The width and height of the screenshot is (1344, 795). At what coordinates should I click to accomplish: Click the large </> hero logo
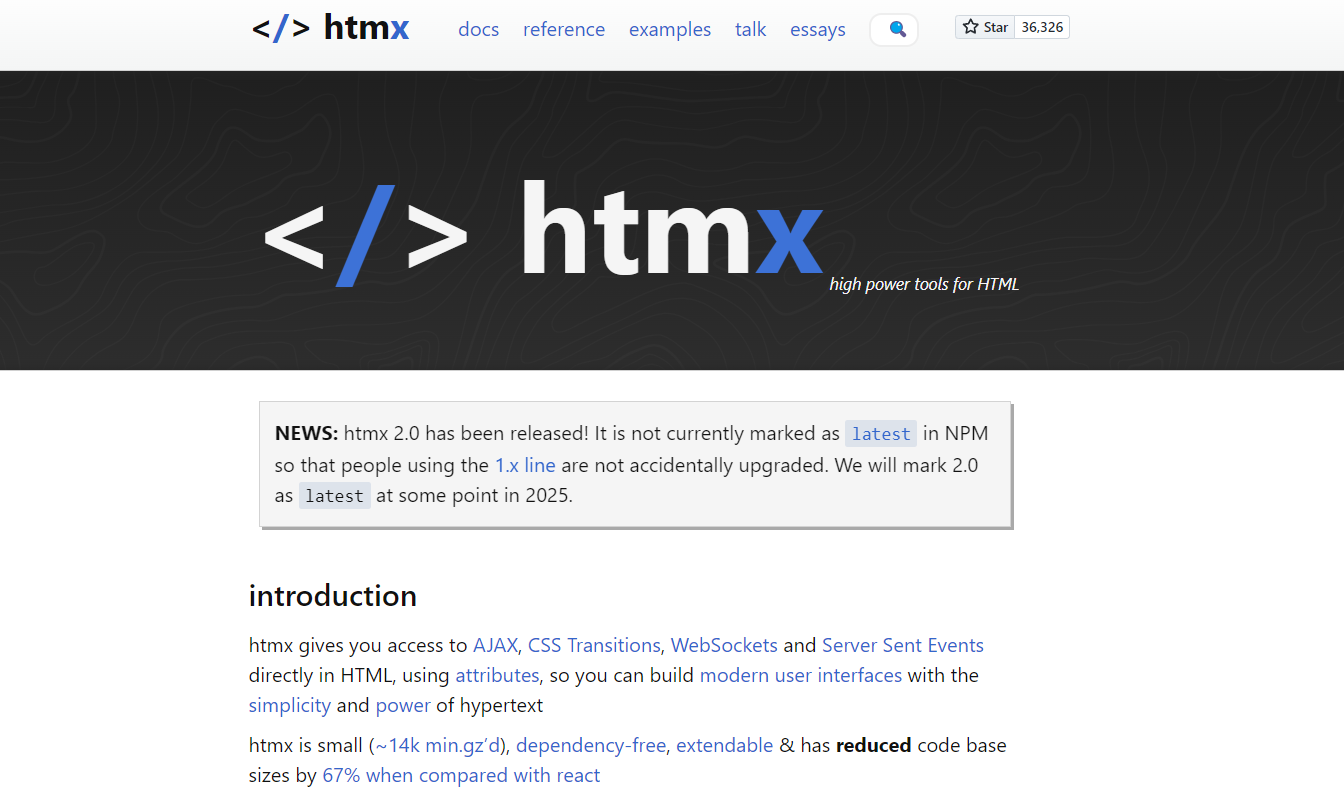(365, 237)
